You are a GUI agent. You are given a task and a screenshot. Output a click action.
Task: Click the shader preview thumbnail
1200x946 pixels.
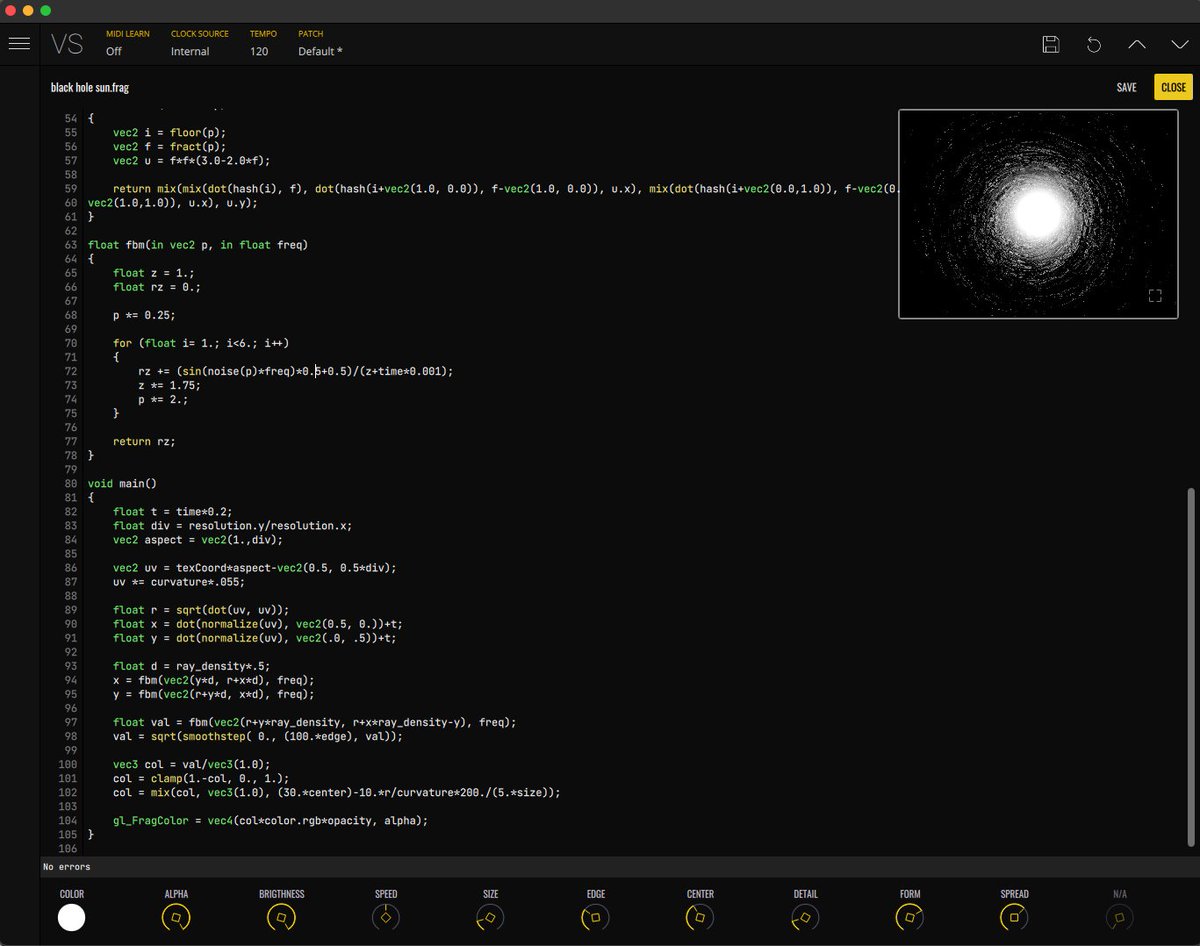1039,214
